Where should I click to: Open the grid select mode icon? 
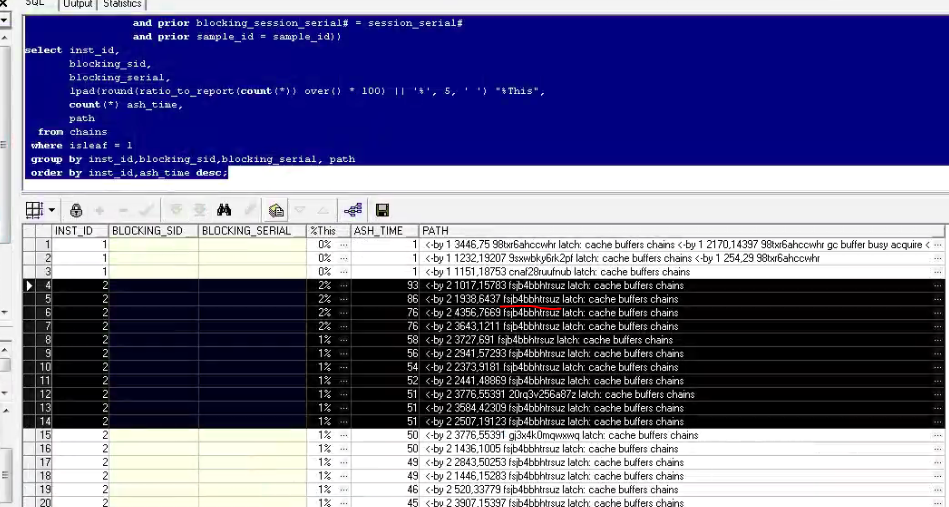point(33,210)
